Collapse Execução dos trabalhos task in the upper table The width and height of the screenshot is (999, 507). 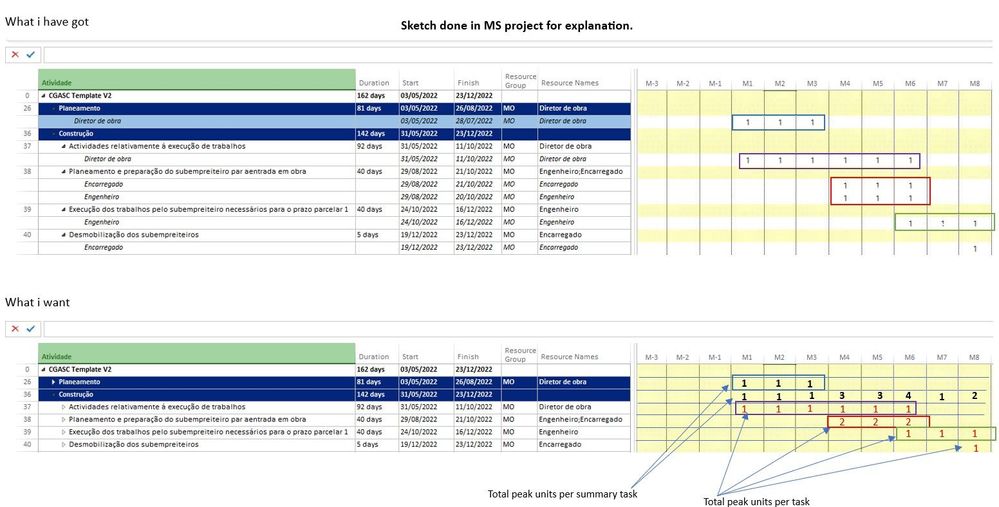(64, 210)
